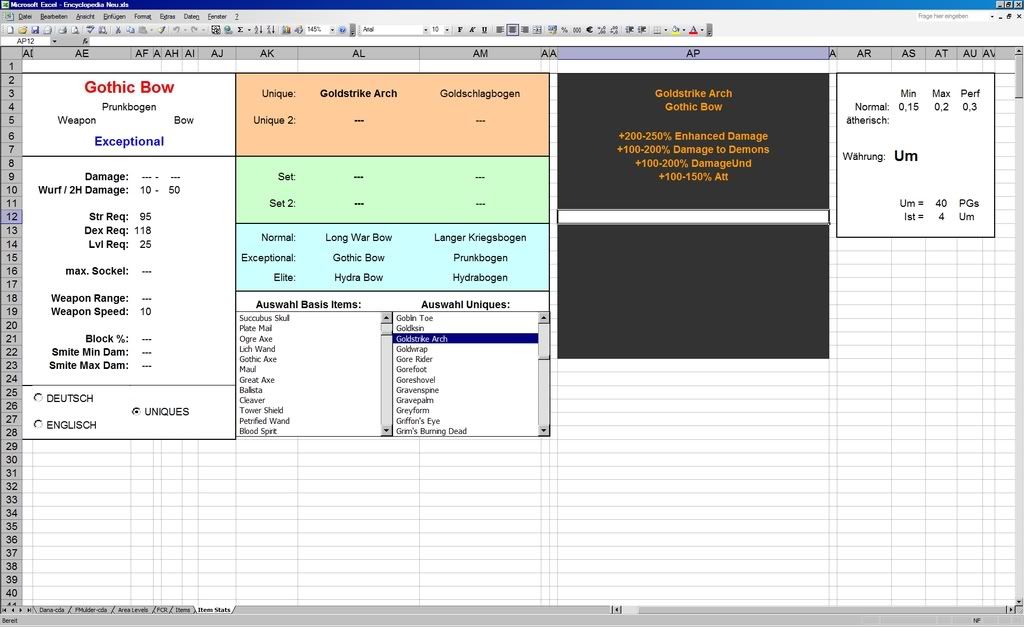Click the Open file folder icon
Screen dimensions: 1024x627
(x=23, y=29)
